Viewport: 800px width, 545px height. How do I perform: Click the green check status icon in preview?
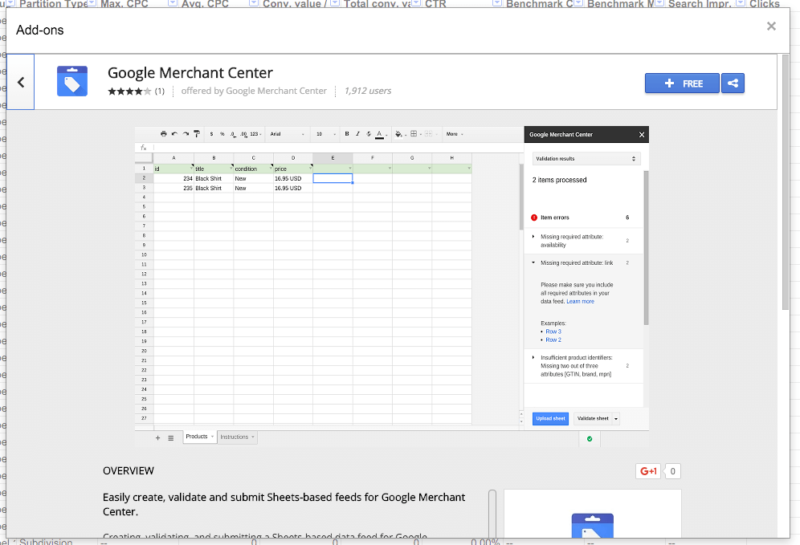pyautogui.click(x=590, y=439)
